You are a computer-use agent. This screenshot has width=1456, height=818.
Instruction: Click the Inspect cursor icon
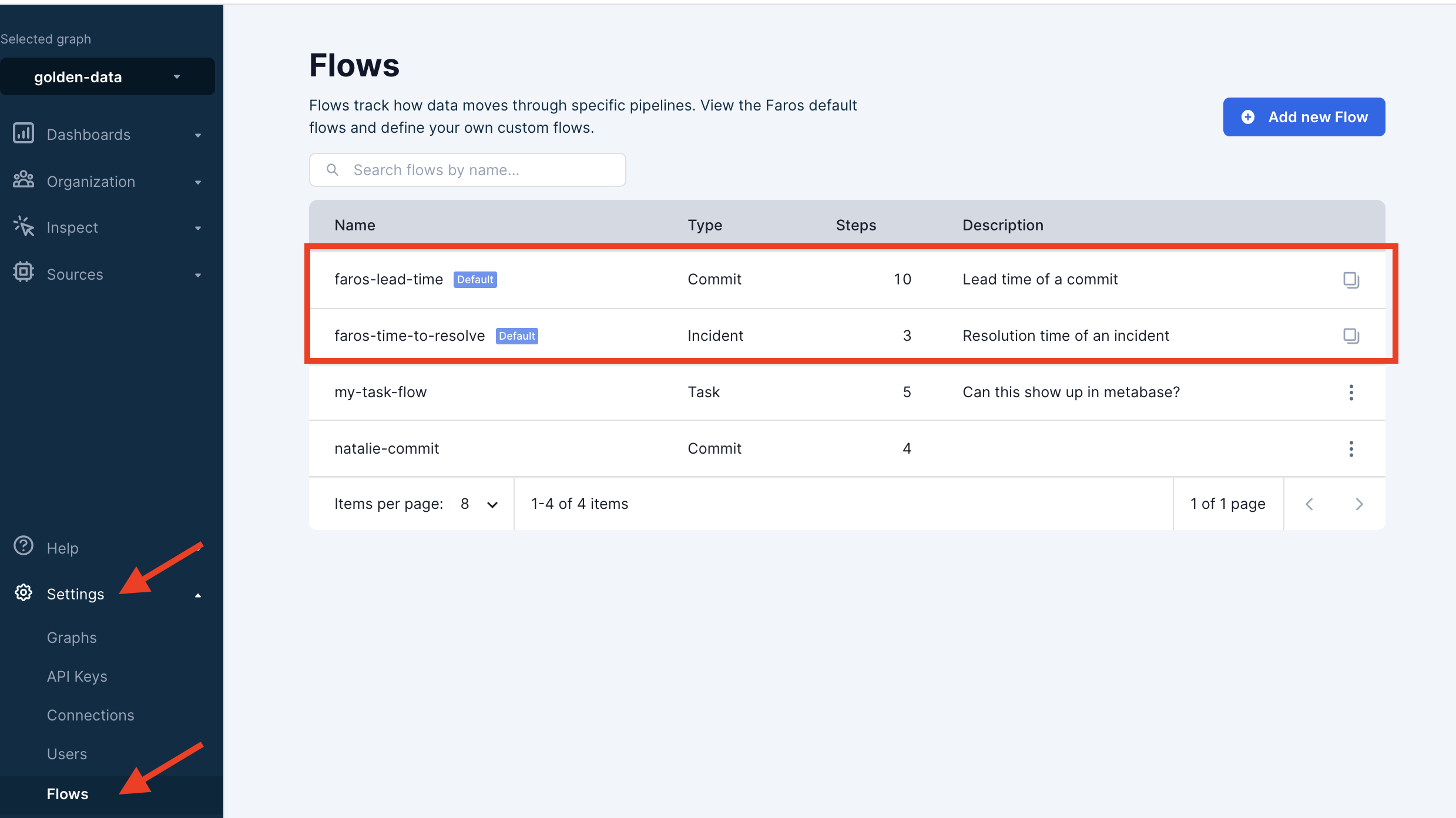tap(24, 226)
